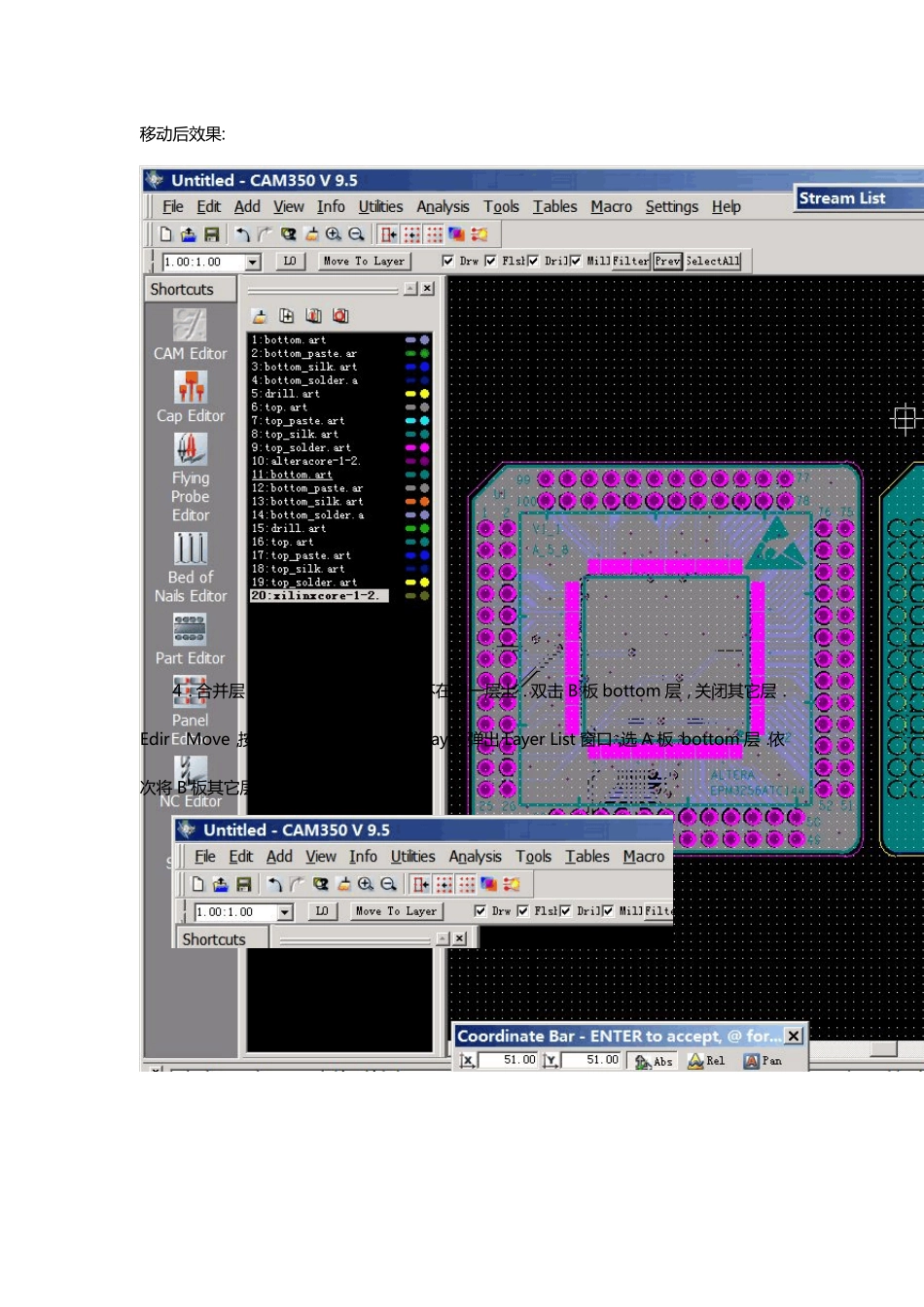Click Save icon in upper CAM350 toolbar
This screenshot has height=1307, width=924.
pos(211,234)
